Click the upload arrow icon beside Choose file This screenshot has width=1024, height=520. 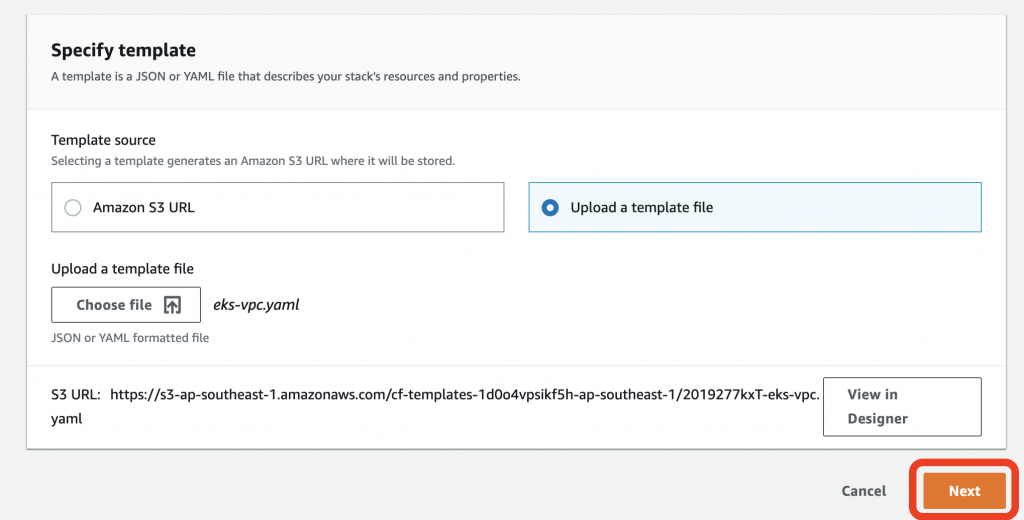tap(172, 305)
